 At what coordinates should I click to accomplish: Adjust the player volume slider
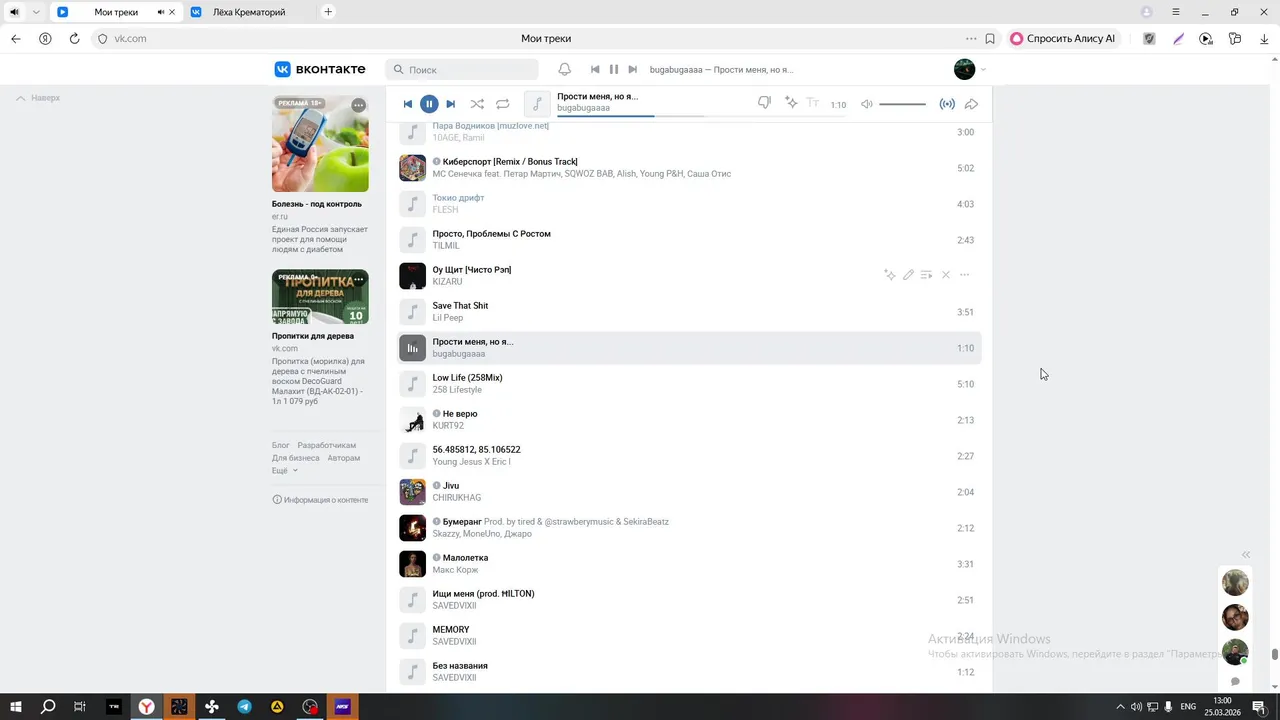[903, 104]
